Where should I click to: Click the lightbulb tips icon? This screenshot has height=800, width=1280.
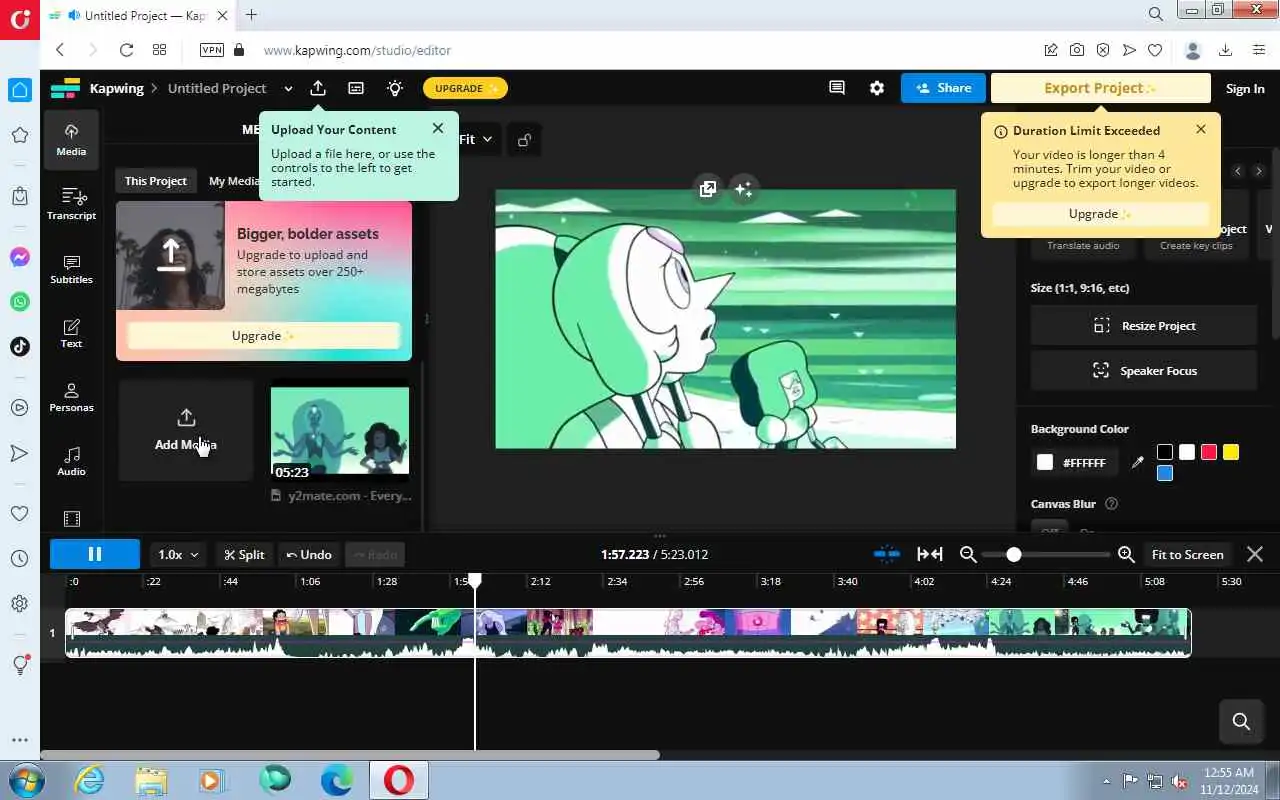(x=395, y=88)
